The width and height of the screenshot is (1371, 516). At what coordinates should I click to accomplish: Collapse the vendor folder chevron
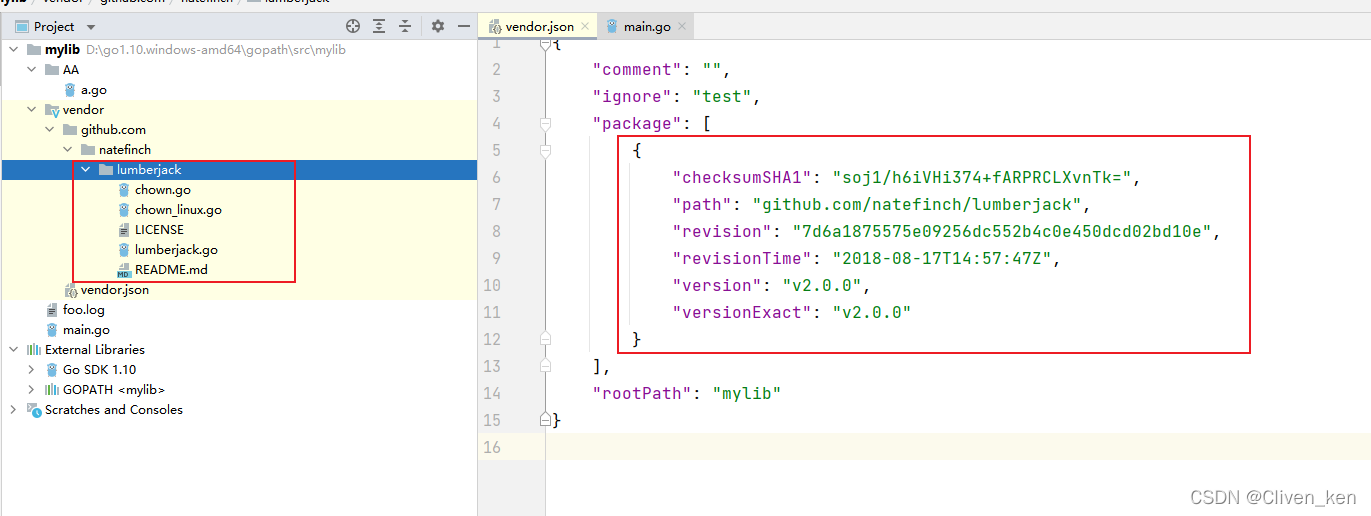[x=31, y=110]
